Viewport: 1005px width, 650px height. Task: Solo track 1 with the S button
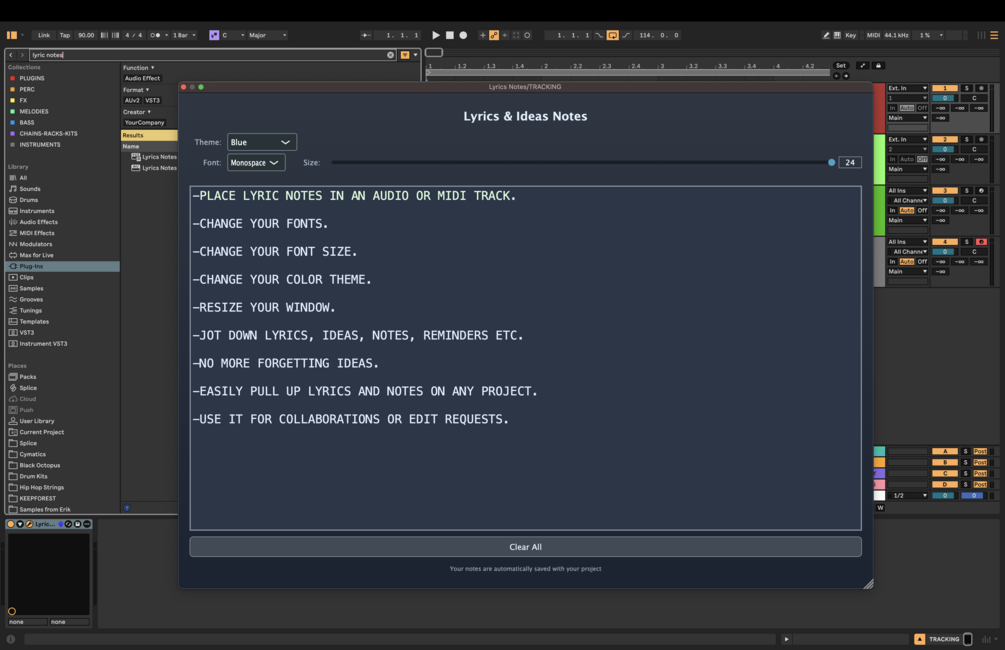coord(967,88)
